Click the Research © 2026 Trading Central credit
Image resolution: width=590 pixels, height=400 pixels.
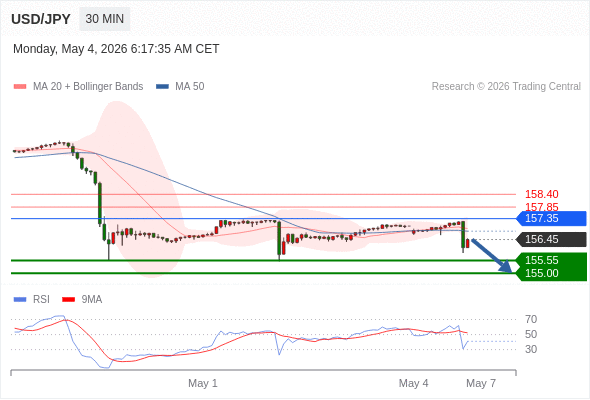[x=506, y=87]
